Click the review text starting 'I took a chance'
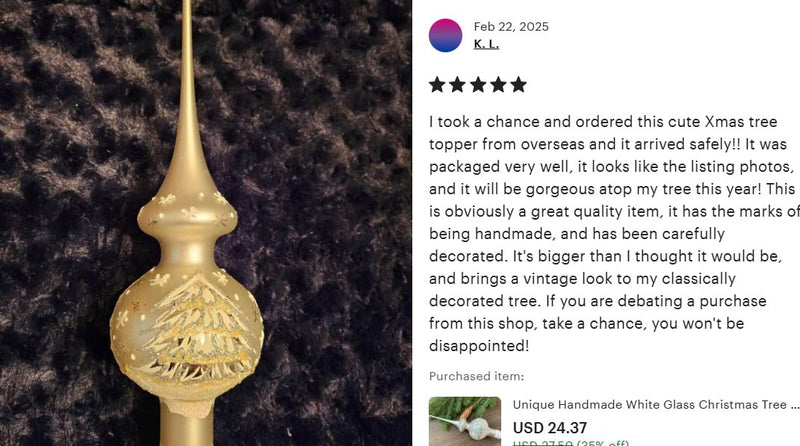Viewport: 800px width, 446px height. coord(614,234)
